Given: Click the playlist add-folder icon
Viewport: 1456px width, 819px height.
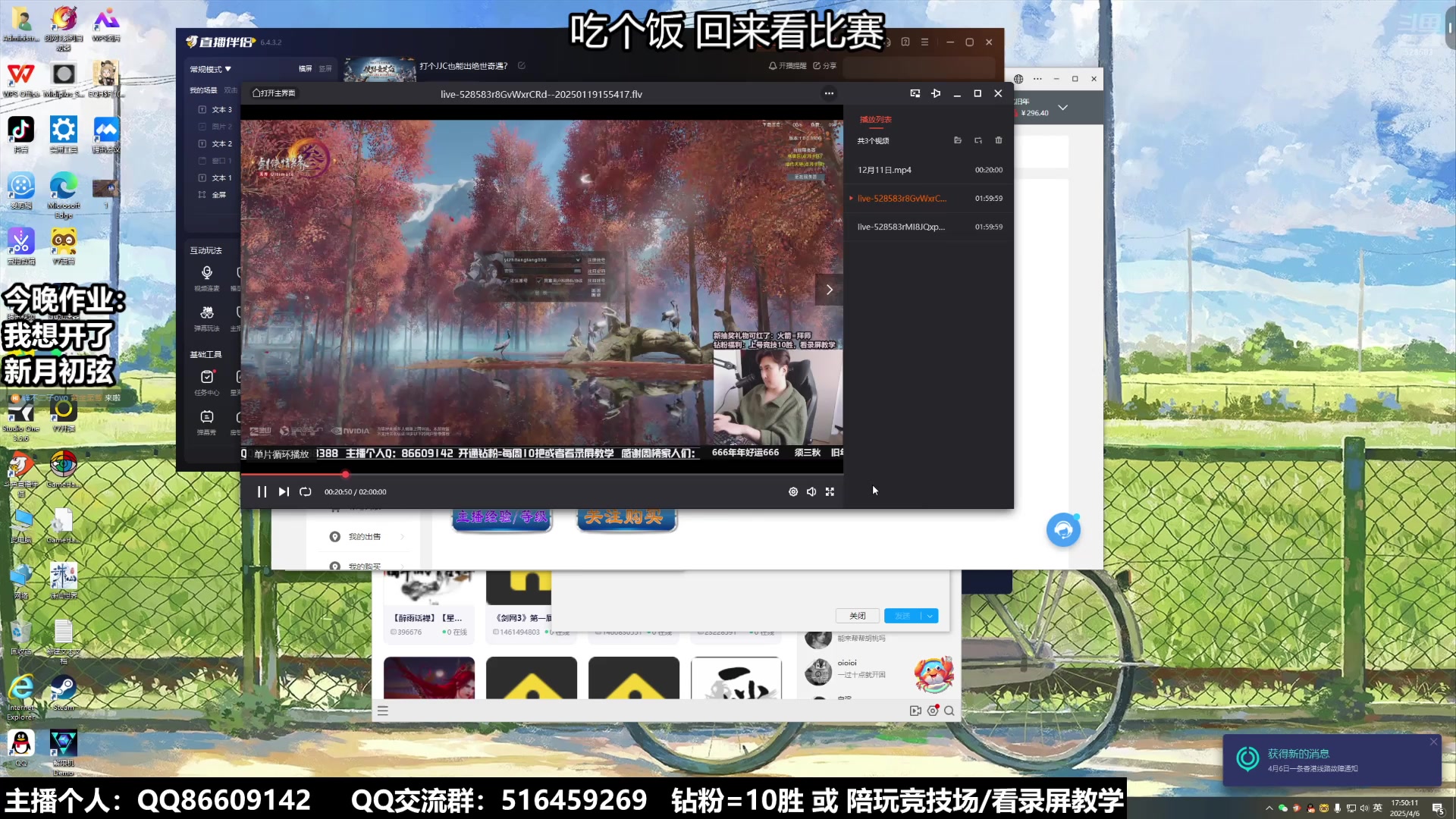Looking at the screenshot, I should point(978,140).
